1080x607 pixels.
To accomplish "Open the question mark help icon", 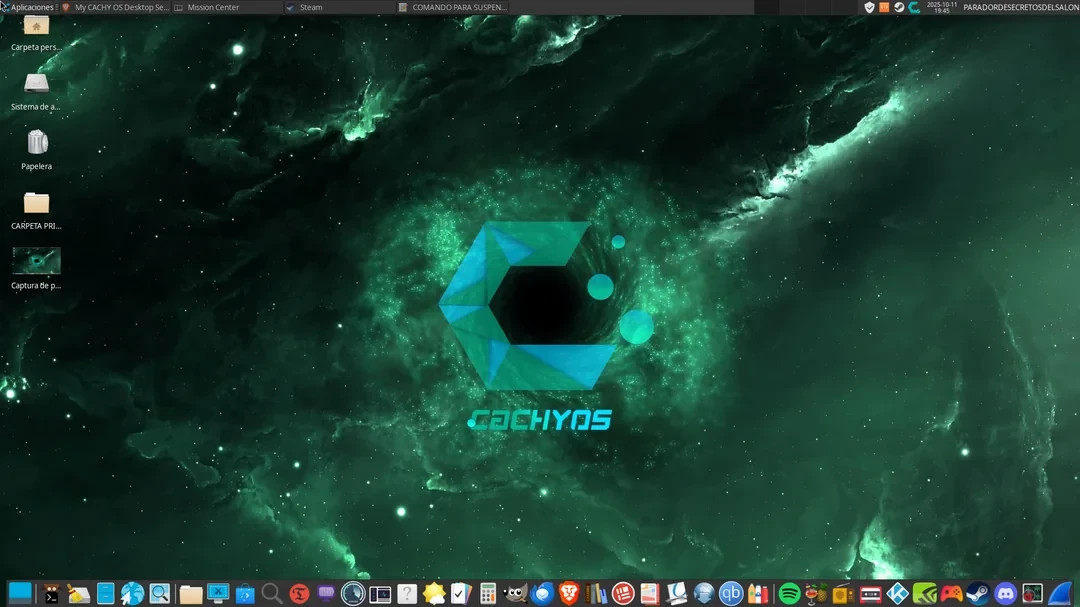I will coord(407,593).
